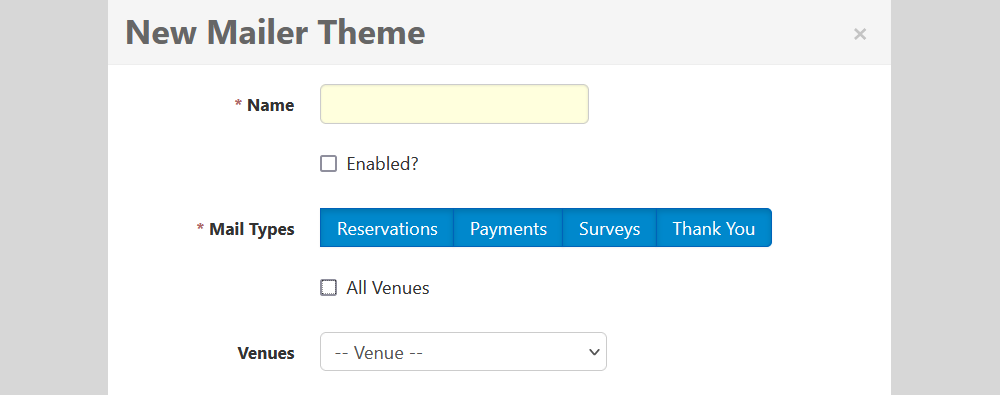Viewport: 1000px width, 395px height.
Task: Click the New Mailer Theme heading
Action: (276, 33)
